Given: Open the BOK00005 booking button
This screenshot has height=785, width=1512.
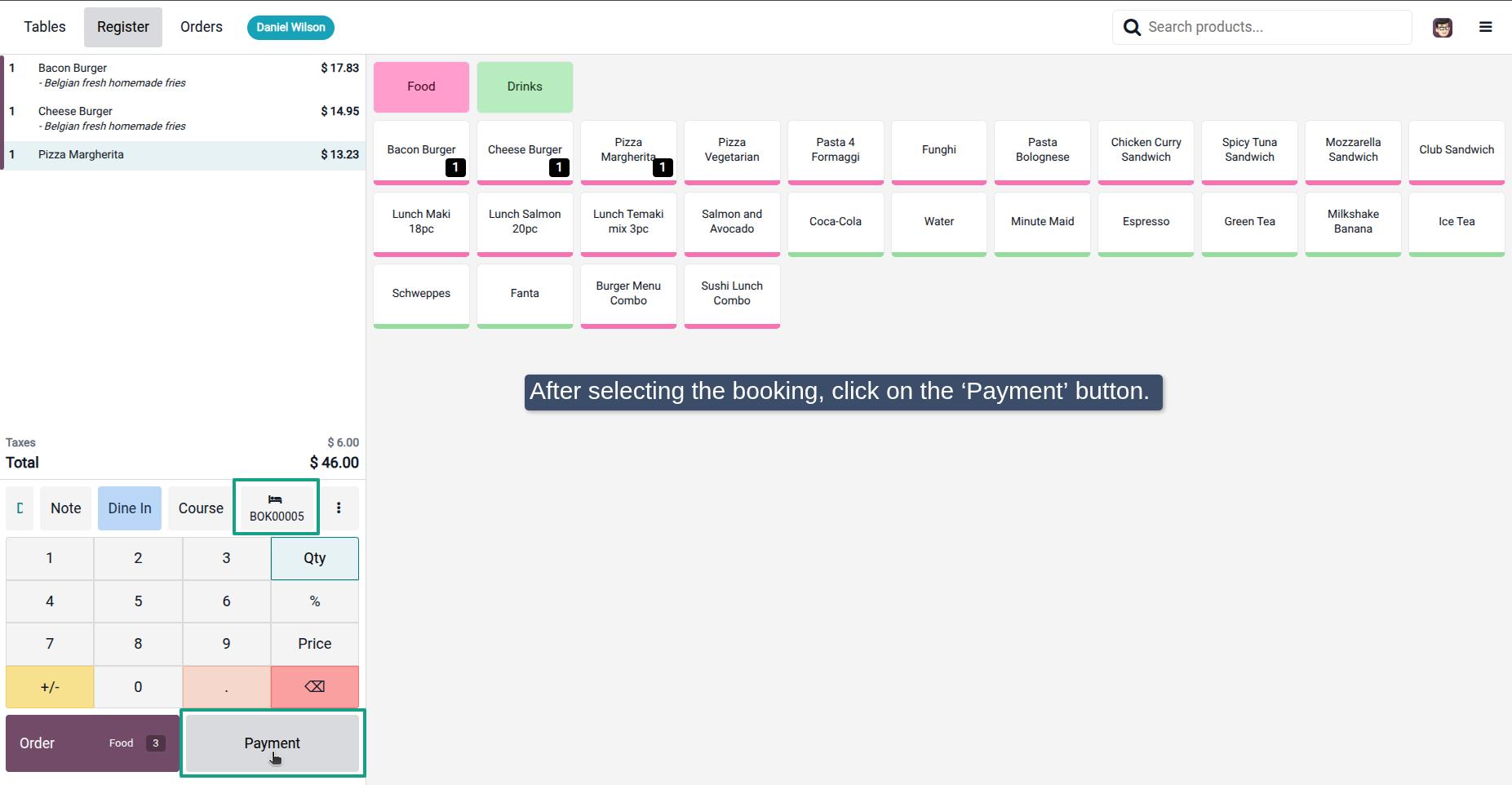Looking at the screenshot, I should [277, 508].
